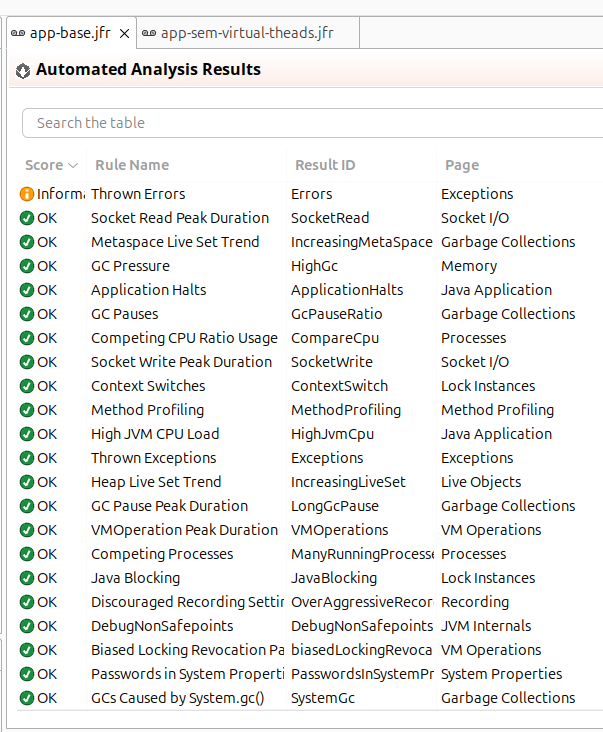Click the green OK icon for GC Pressure
The height and width of the screenshot is (732, 603).
coord(27,266)
